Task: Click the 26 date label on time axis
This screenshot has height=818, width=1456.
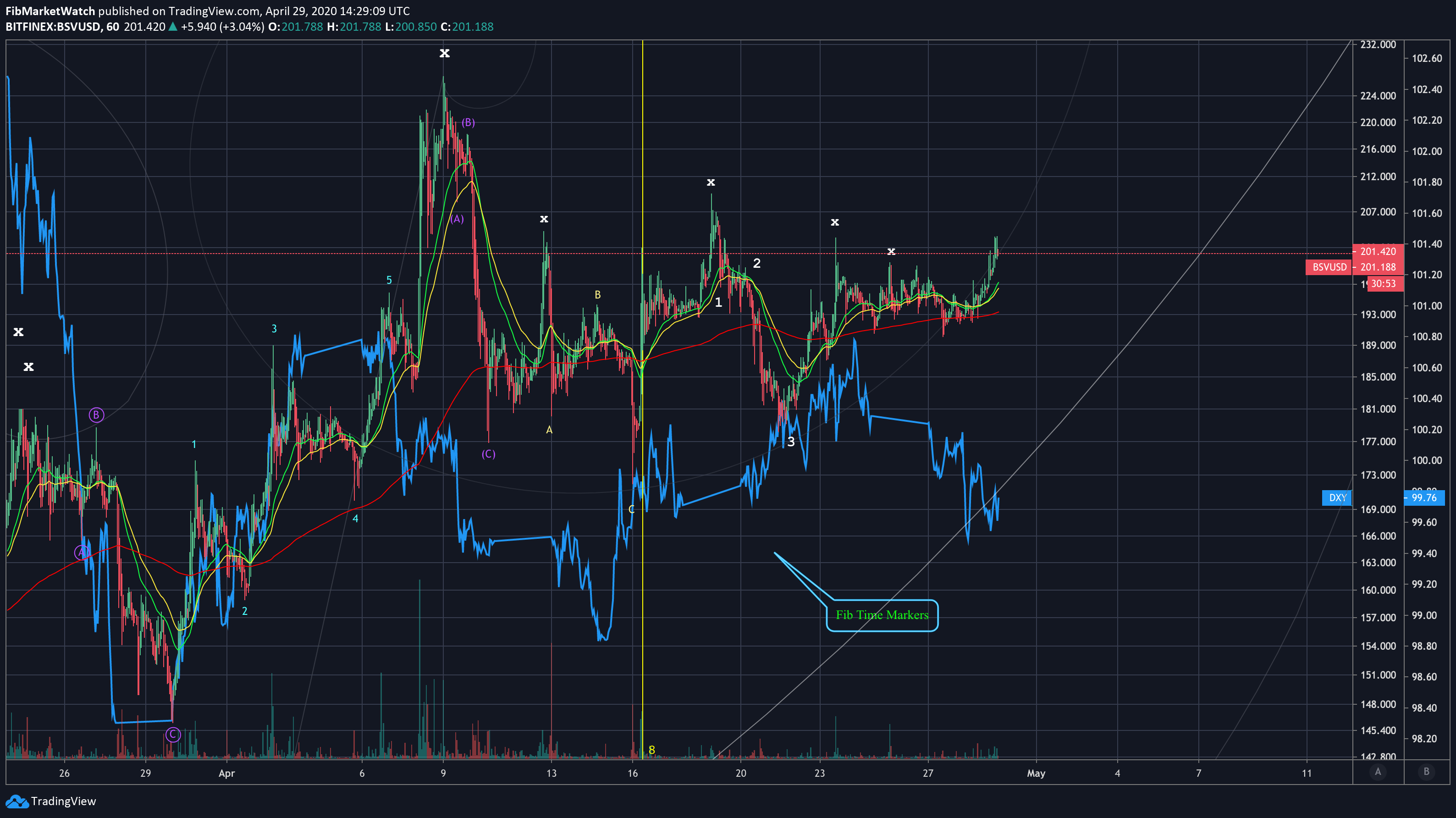Action: tap(65, 774)
